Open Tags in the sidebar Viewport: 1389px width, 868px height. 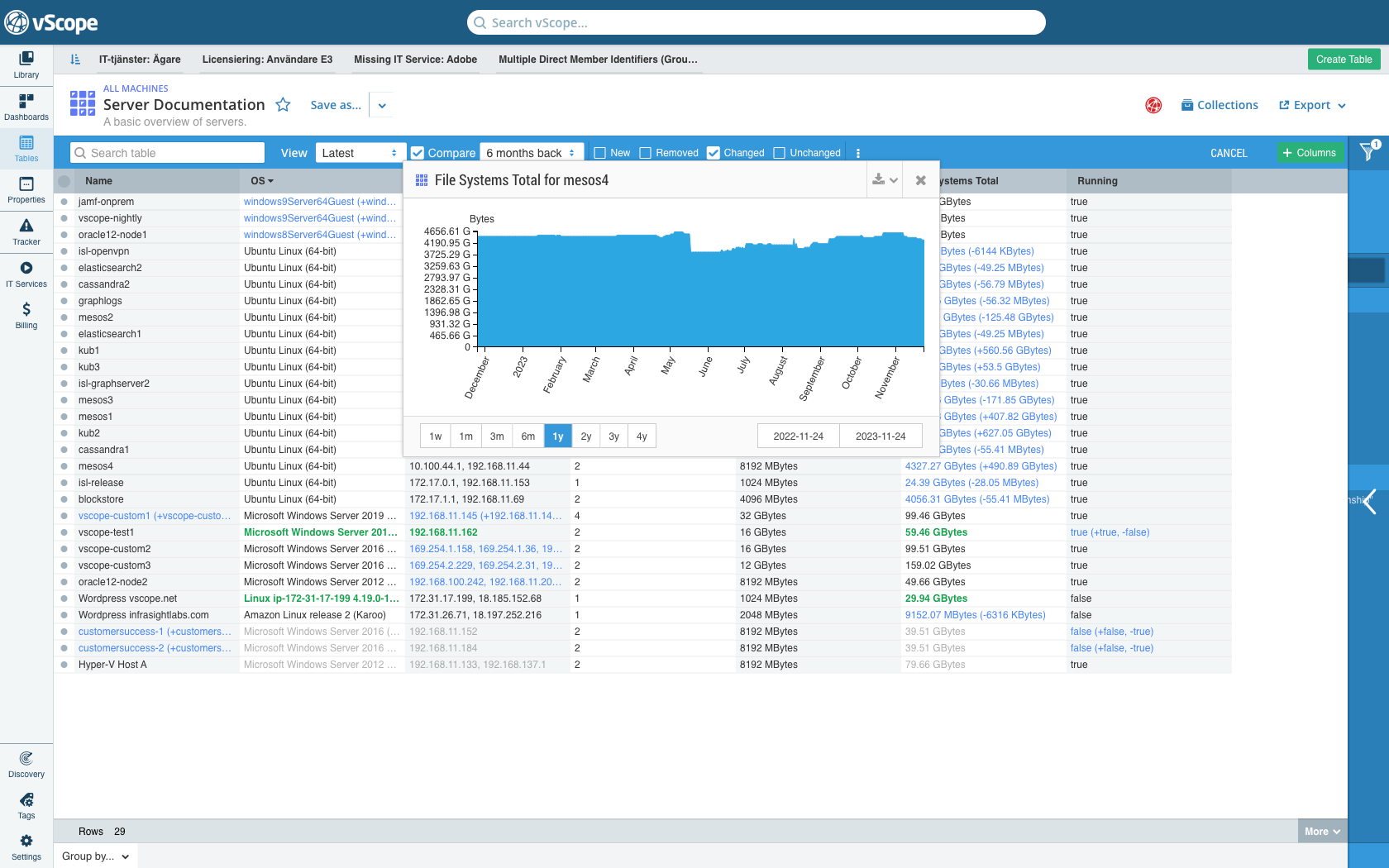point(26,806)
